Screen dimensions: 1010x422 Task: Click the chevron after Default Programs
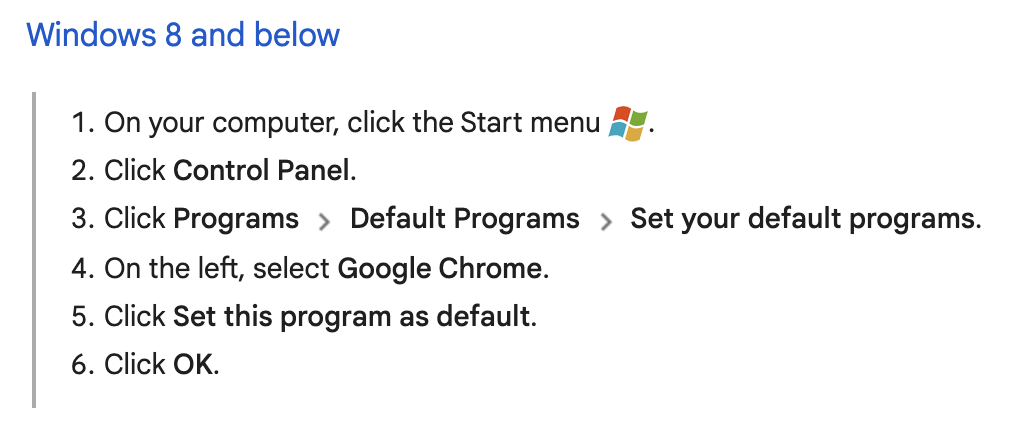click(x=605, y=222)
